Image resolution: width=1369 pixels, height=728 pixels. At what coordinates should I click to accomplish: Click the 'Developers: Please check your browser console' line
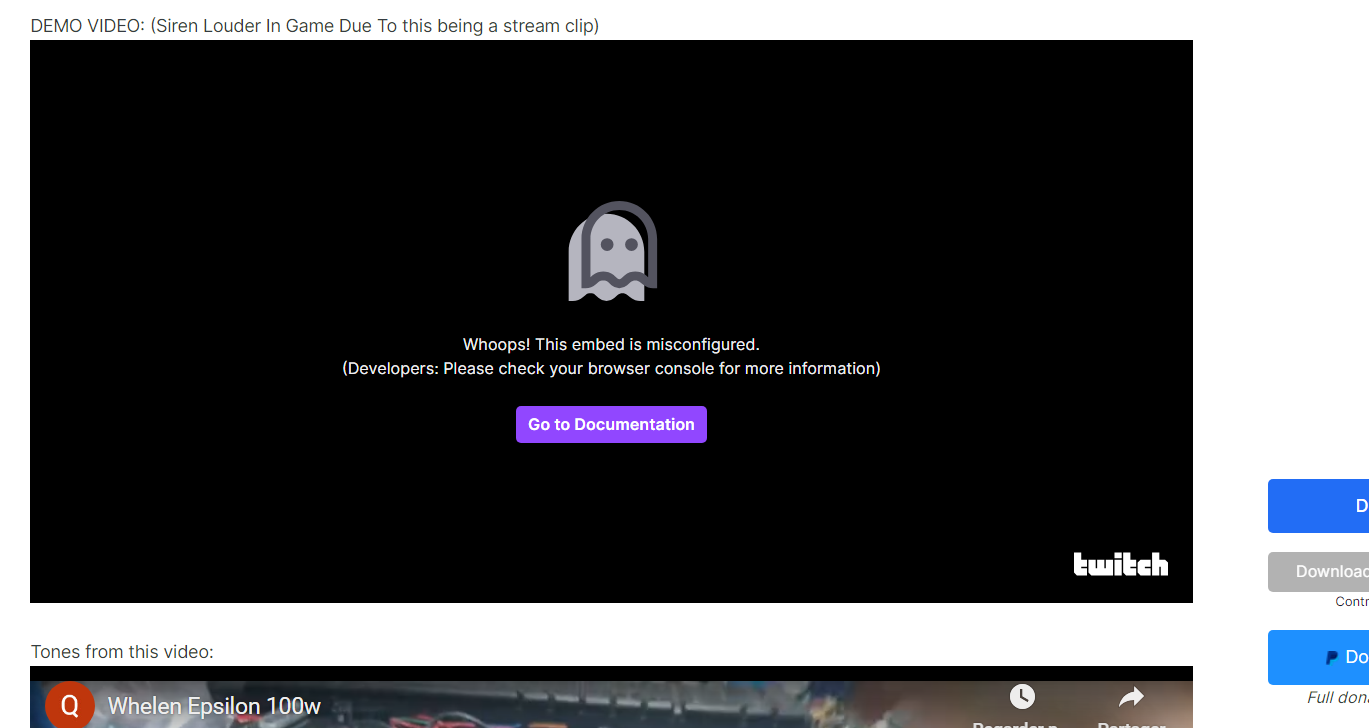coord(611,368)
